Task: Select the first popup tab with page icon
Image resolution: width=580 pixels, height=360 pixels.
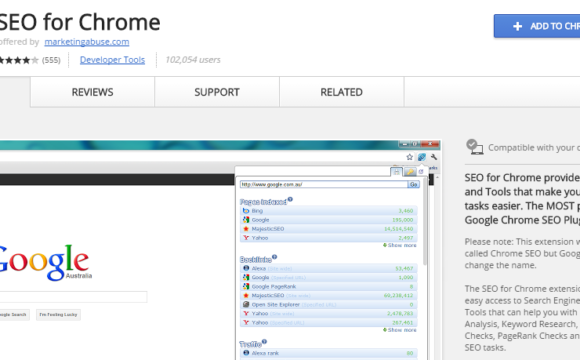Action: (396, 172)
